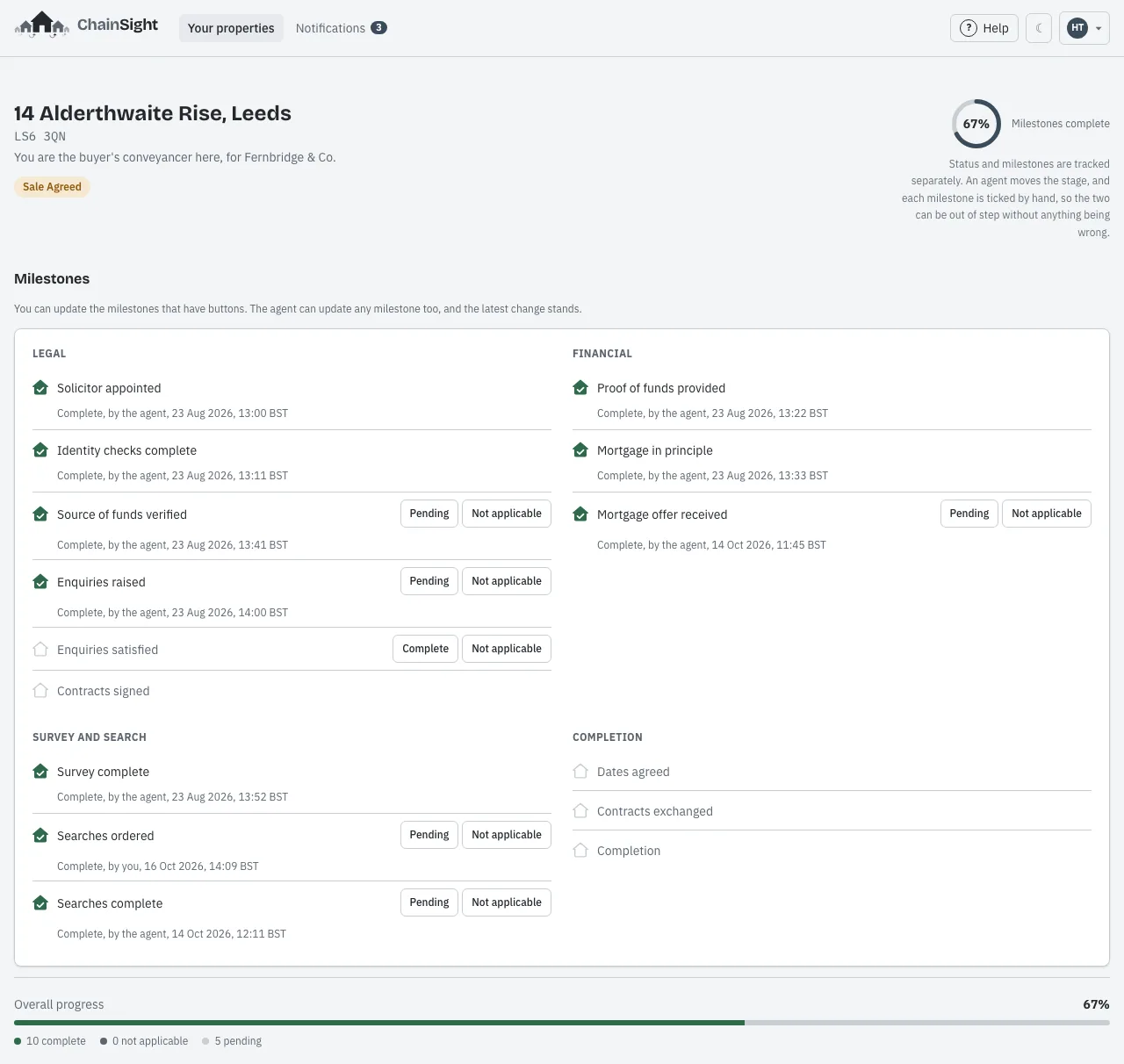1124x1064 pixels.
Task: Set Enquiries raised back to Pending
Action: tap(429, 581)
